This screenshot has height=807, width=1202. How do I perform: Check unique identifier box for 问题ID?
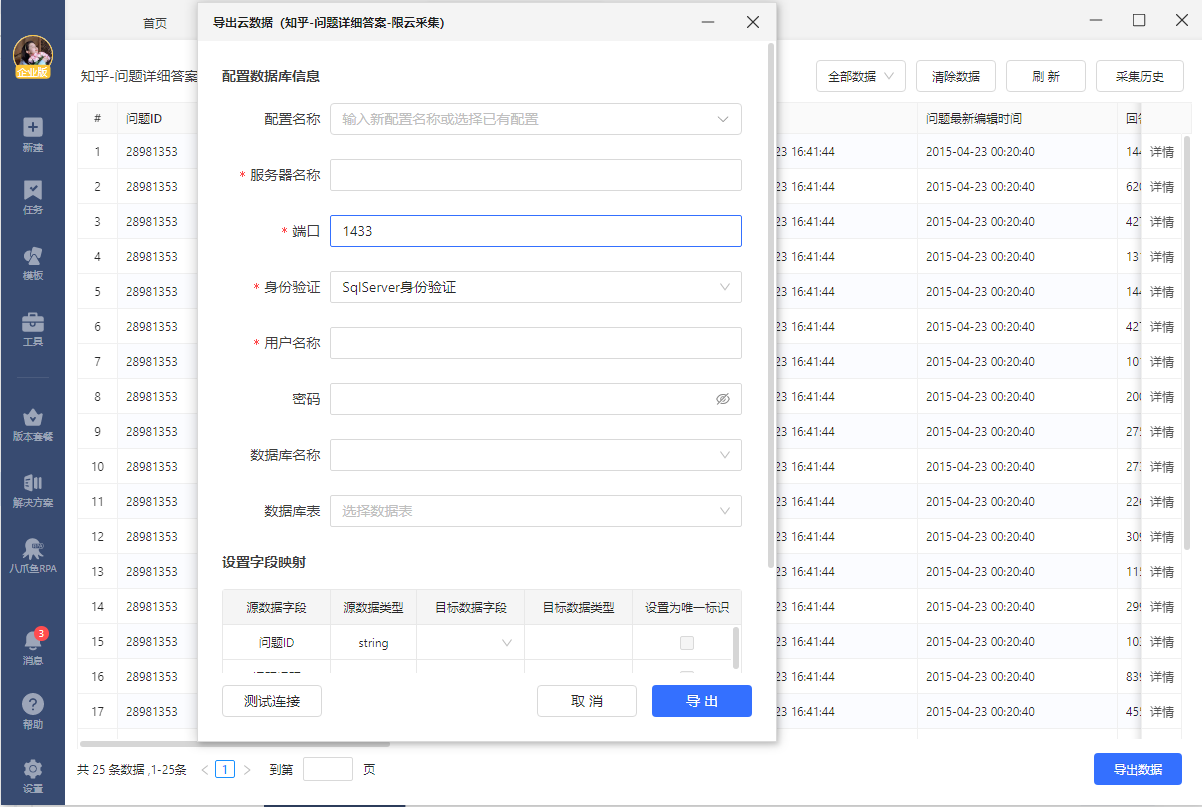[687, 643]
